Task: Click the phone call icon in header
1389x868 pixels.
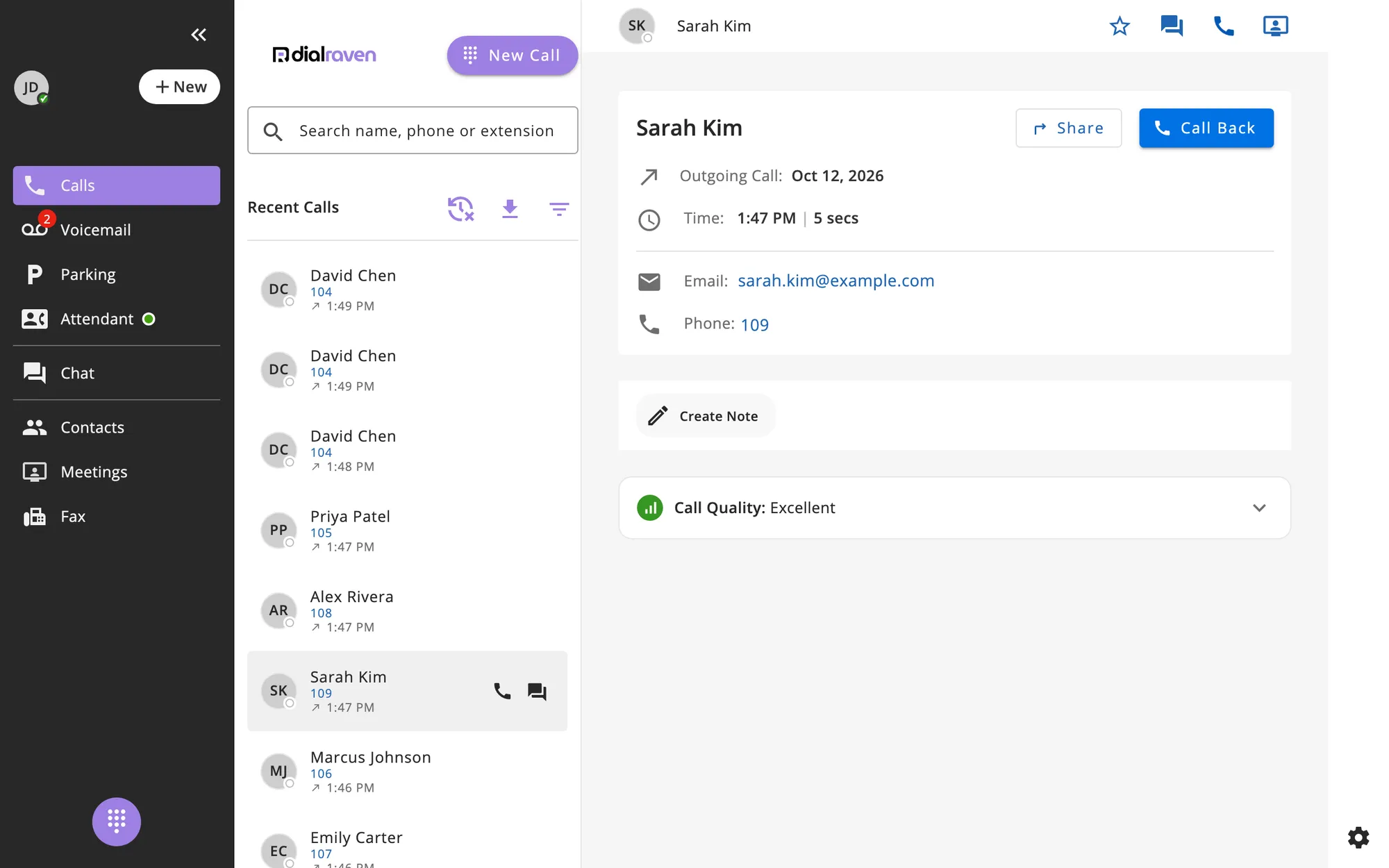Action: (x=1224, y=26)
